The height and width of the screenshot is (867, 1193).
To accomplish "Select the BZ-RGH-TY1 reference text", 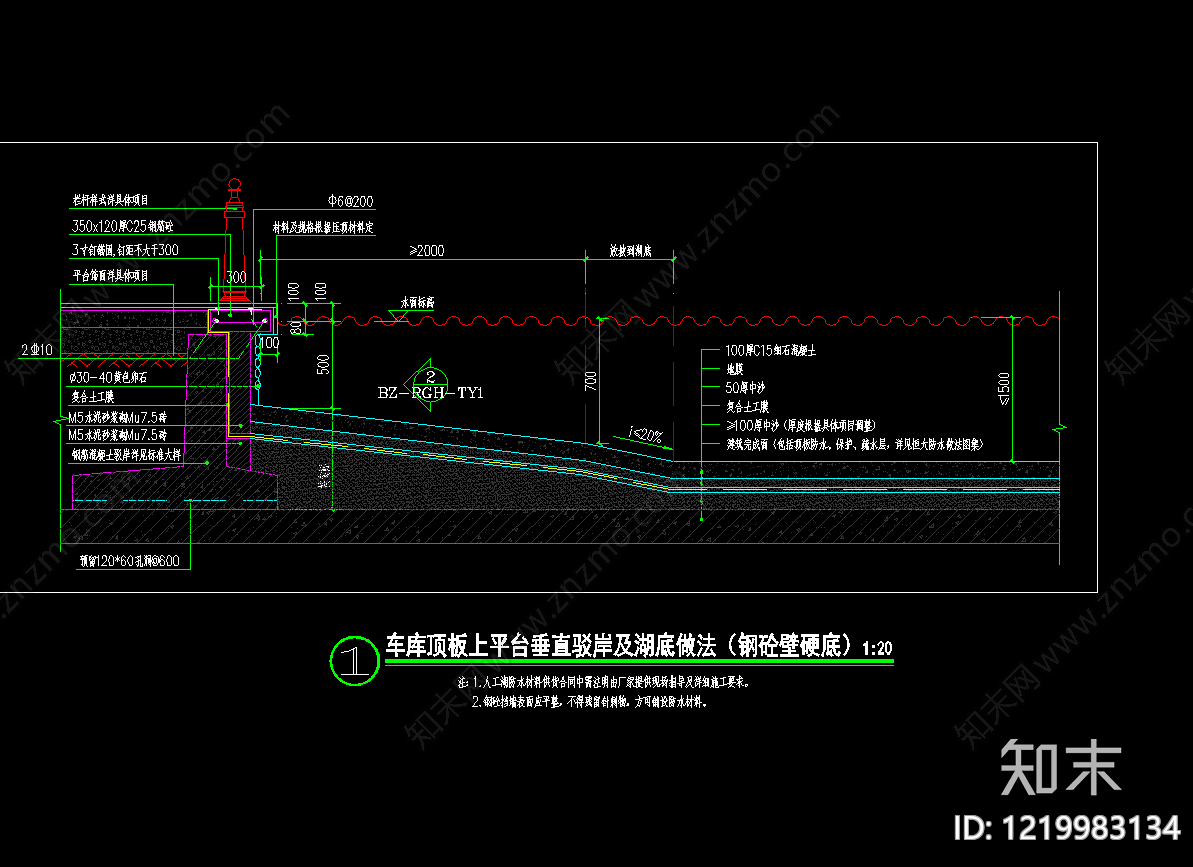I will point(431,393).
